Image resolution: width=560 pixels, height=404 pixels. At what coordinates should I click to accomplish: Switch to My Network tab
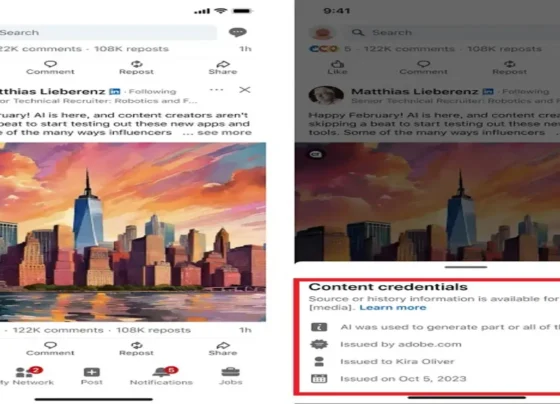point(27,376)
